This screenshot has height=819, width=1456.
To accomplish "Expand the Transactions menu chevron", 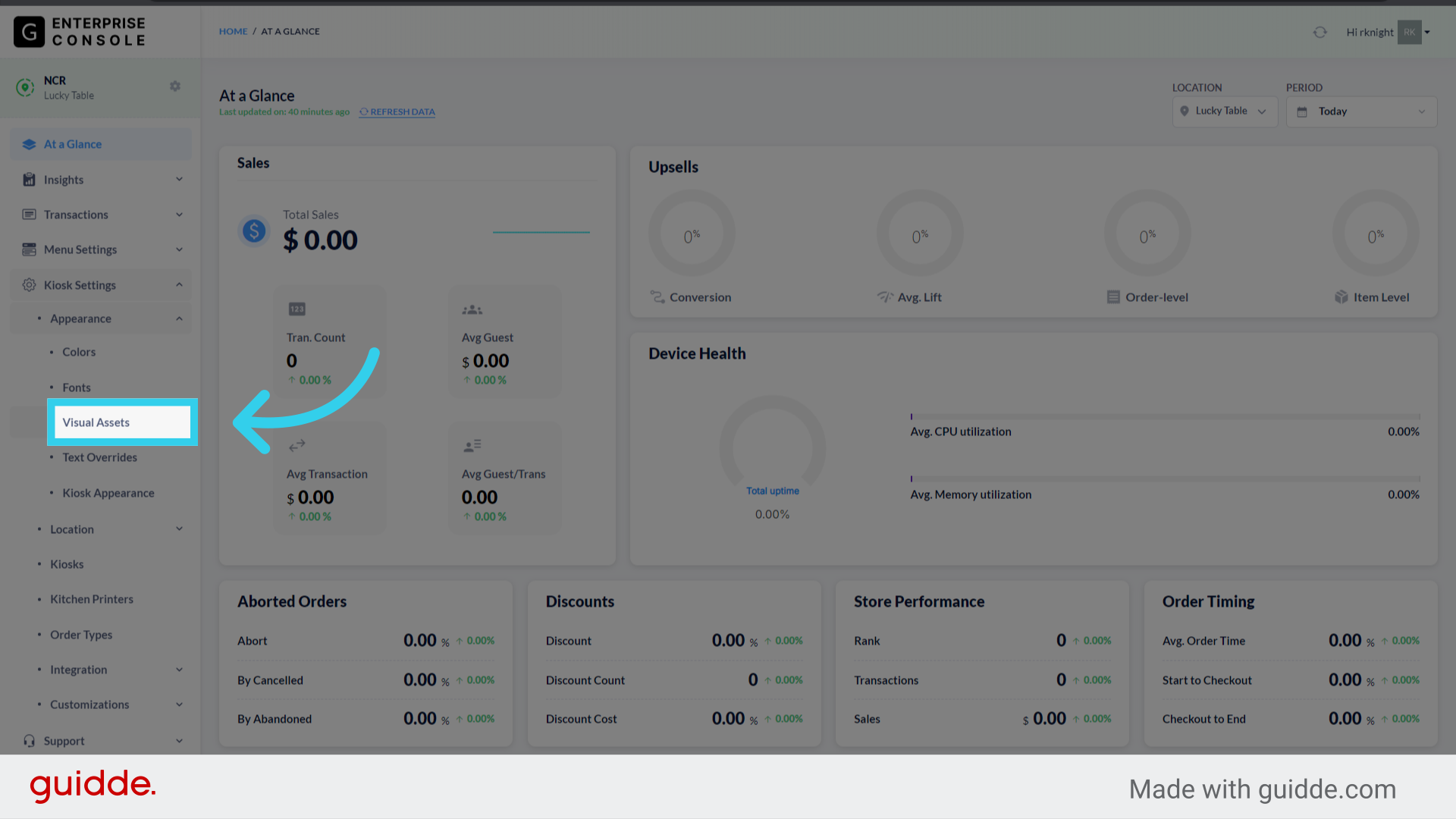I will [180, 215].
